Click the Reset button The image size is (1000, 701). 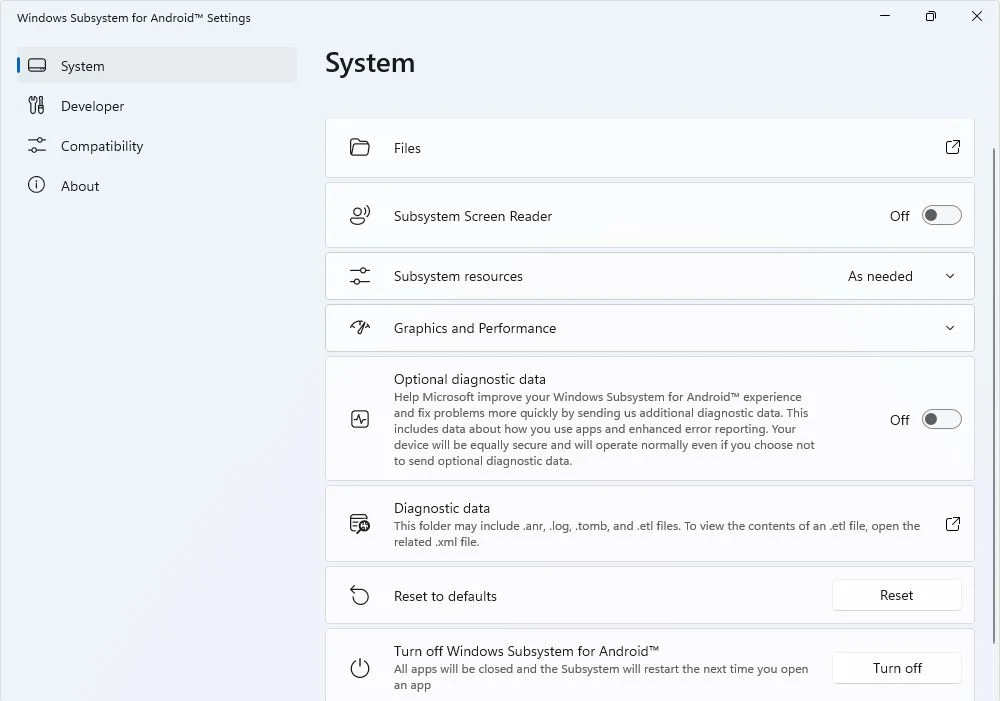click(x=896, y=595)
